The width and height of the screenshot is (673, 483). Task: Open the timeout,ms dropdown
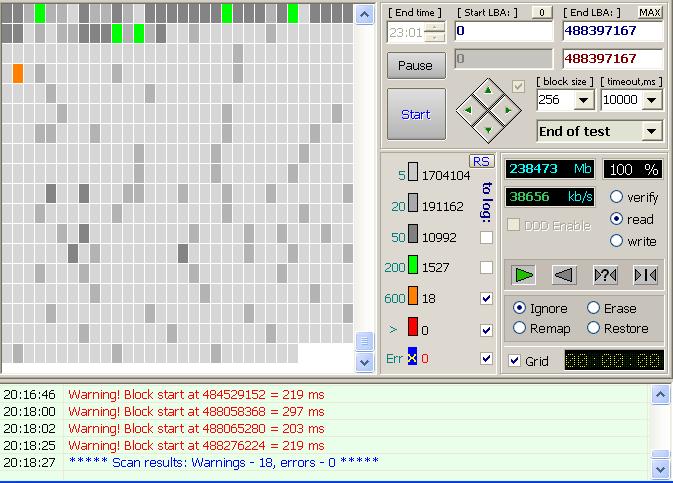coord(652,100)
